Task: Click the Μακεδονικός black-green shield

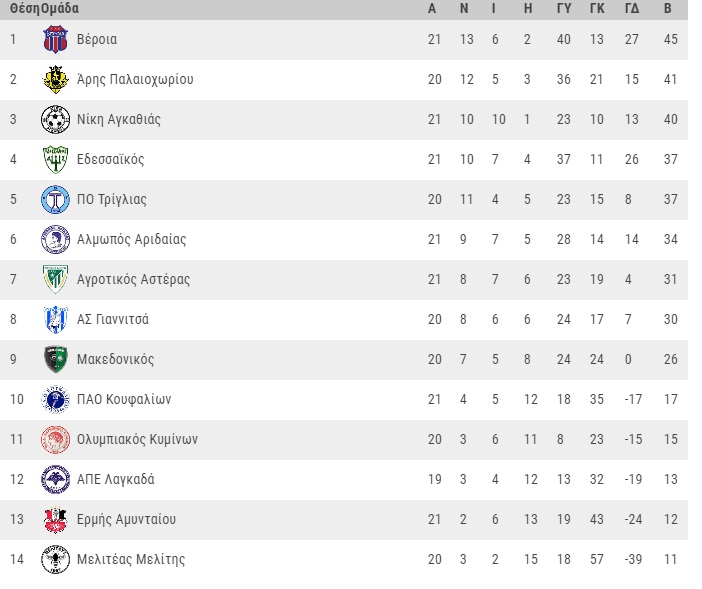Action: pyautogui.click(x=56, y=359)
